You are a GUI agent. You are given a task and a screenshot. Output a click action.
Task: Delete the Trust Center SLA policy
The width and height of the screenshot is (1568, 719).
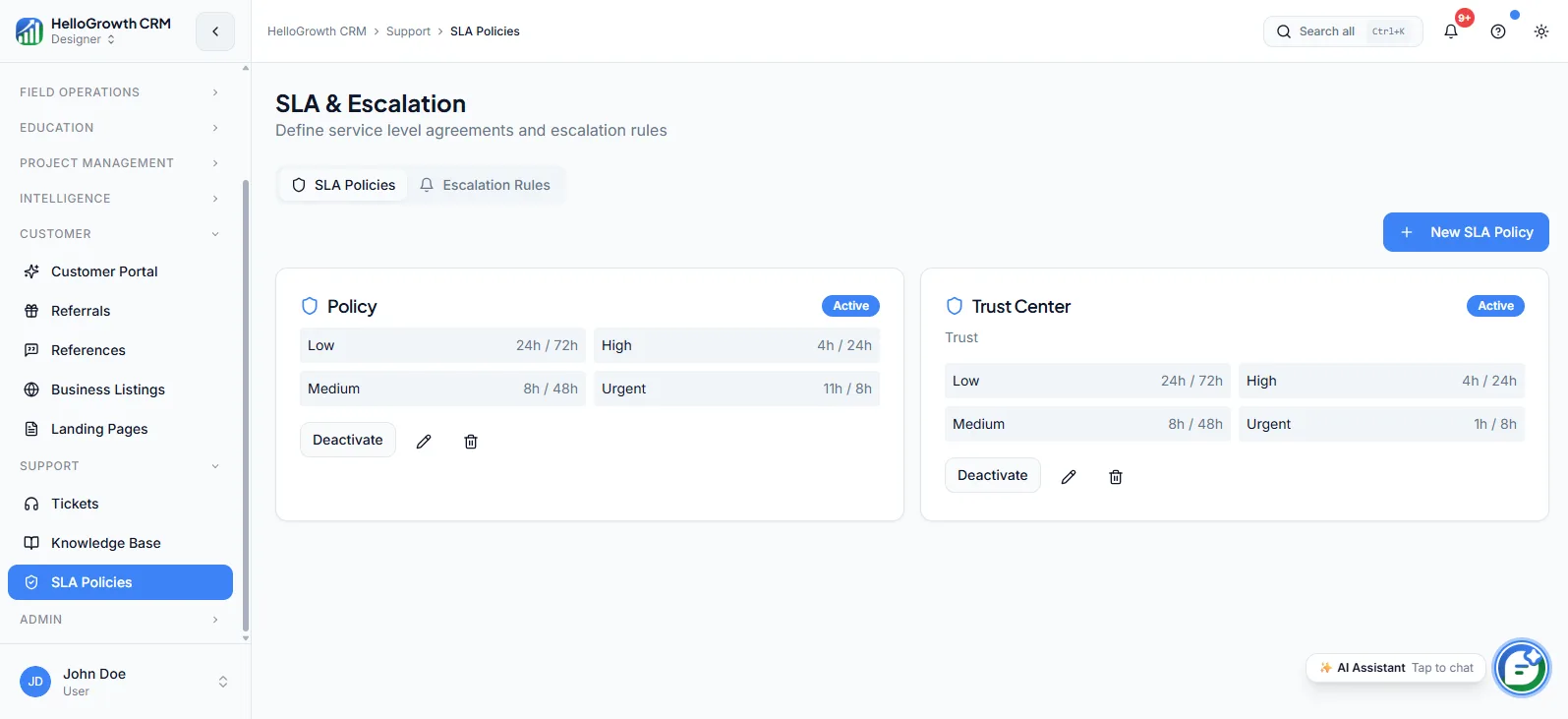click(x=1116, y=477)
